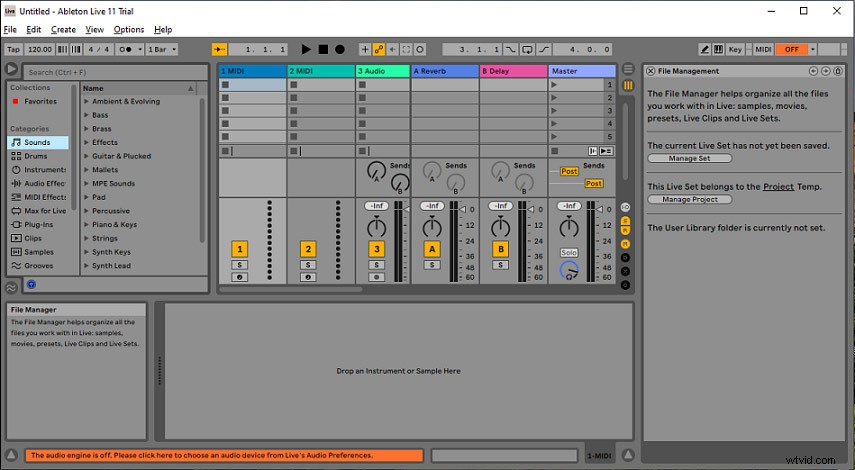
Task: Select the Session View selector icon
Action: pyautogui.click(x=628, y=86)
